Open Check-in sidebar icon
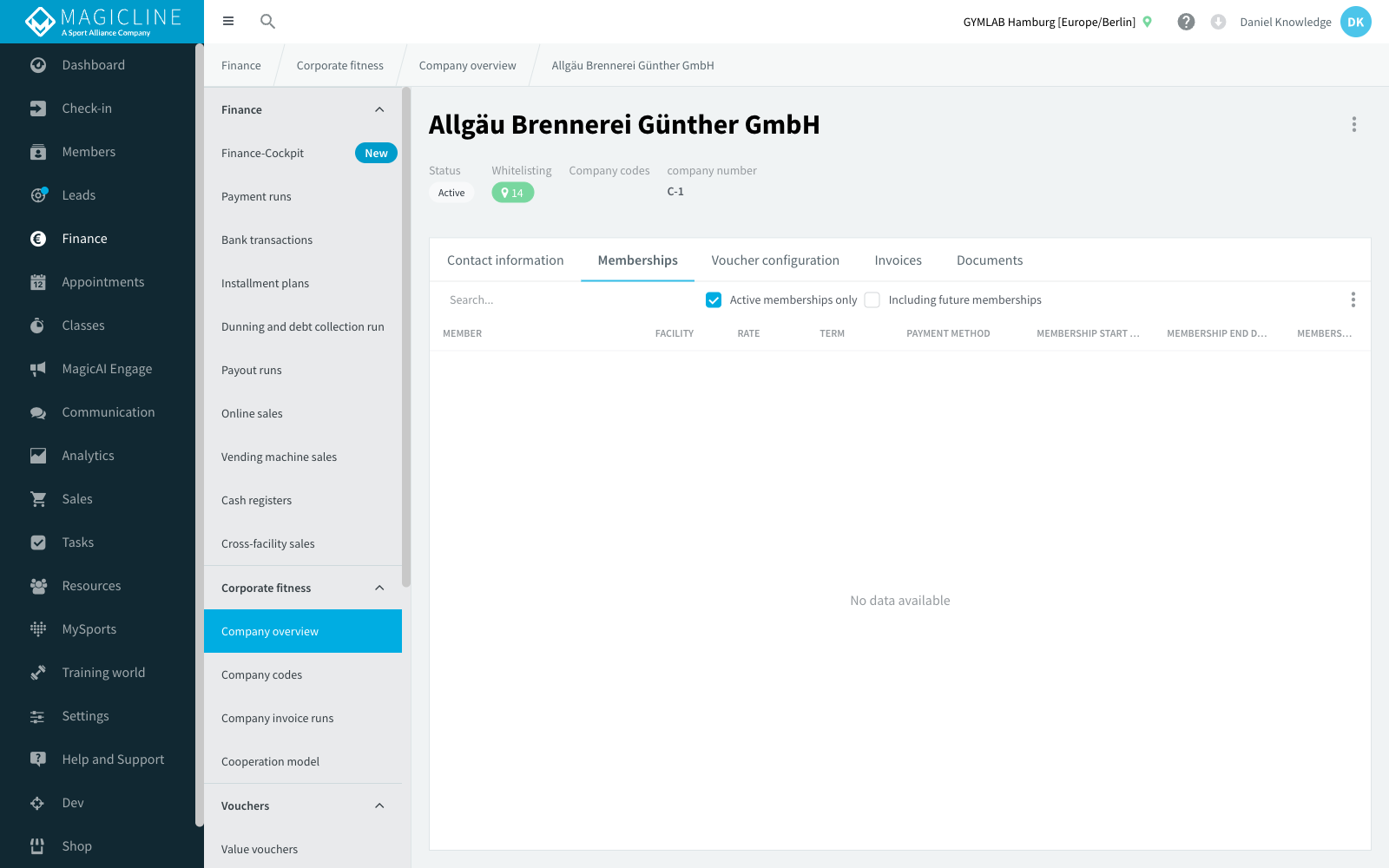 (38, 108)
